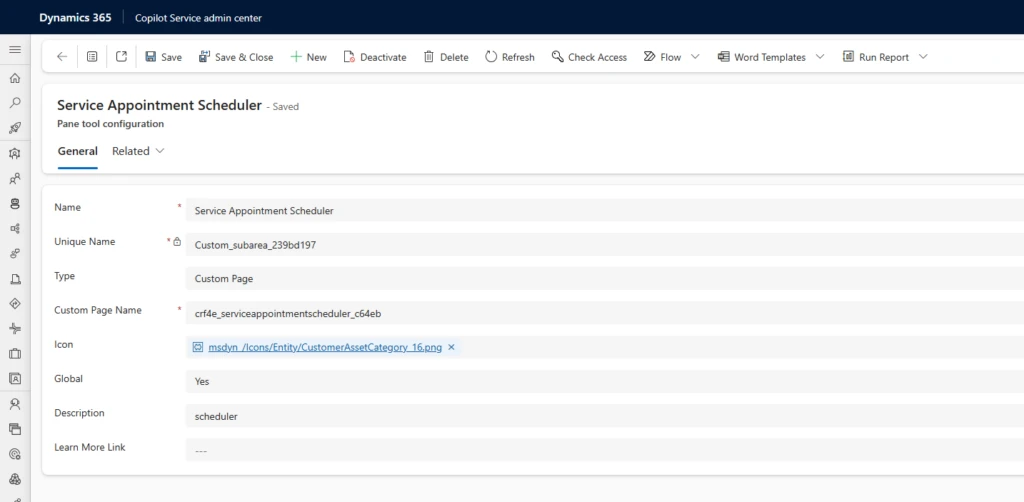This screenshot has height=502, width=1024.
Task: Deactivate this pane tool configuration
Action: [x=374, y=57]
